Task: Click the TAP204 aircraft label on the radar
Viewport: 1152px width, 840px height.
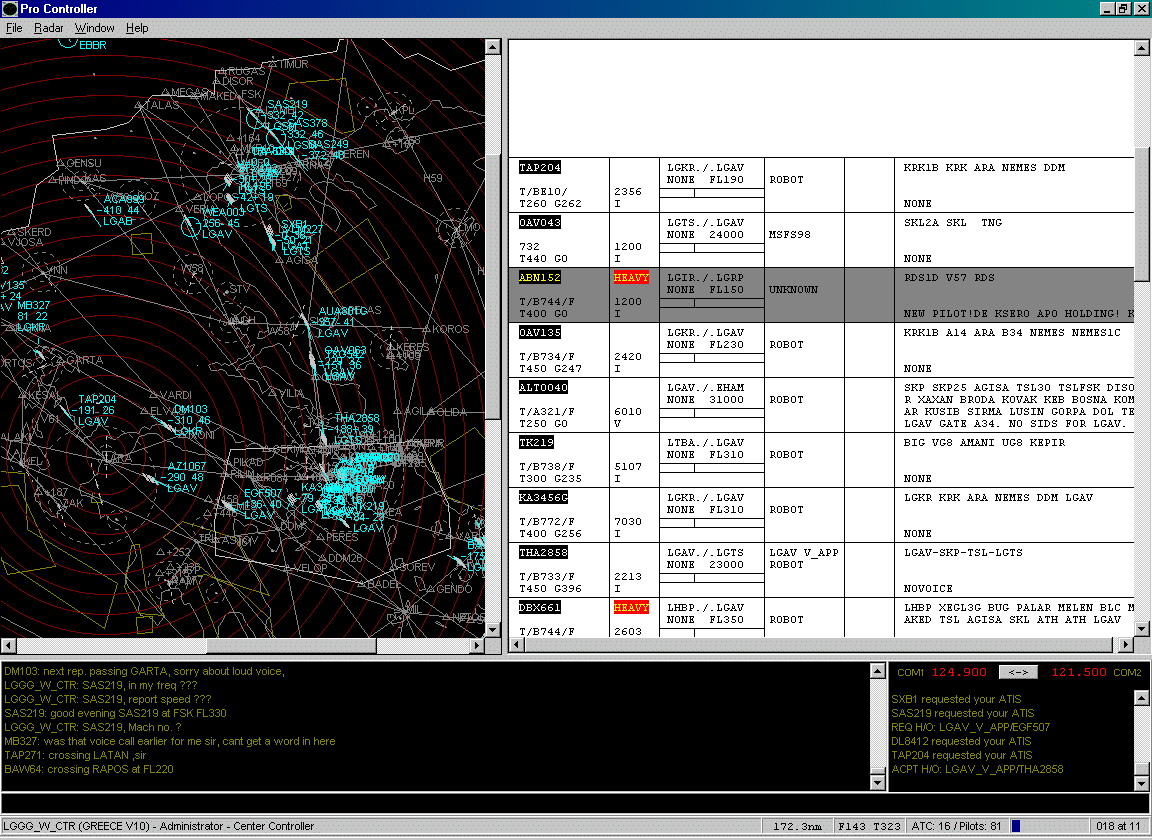Action: [97, 399]
